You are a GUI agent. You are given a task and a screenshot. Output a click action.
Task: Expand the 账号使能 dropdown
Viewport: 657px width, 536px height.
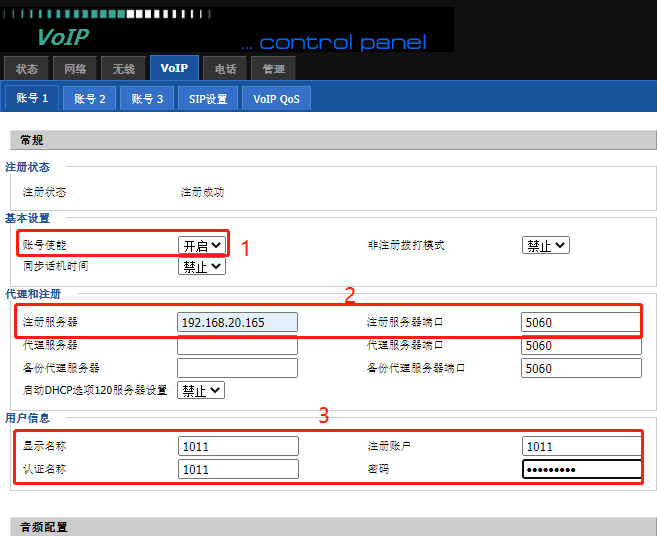pyautogui.click(x=202, y=245)
